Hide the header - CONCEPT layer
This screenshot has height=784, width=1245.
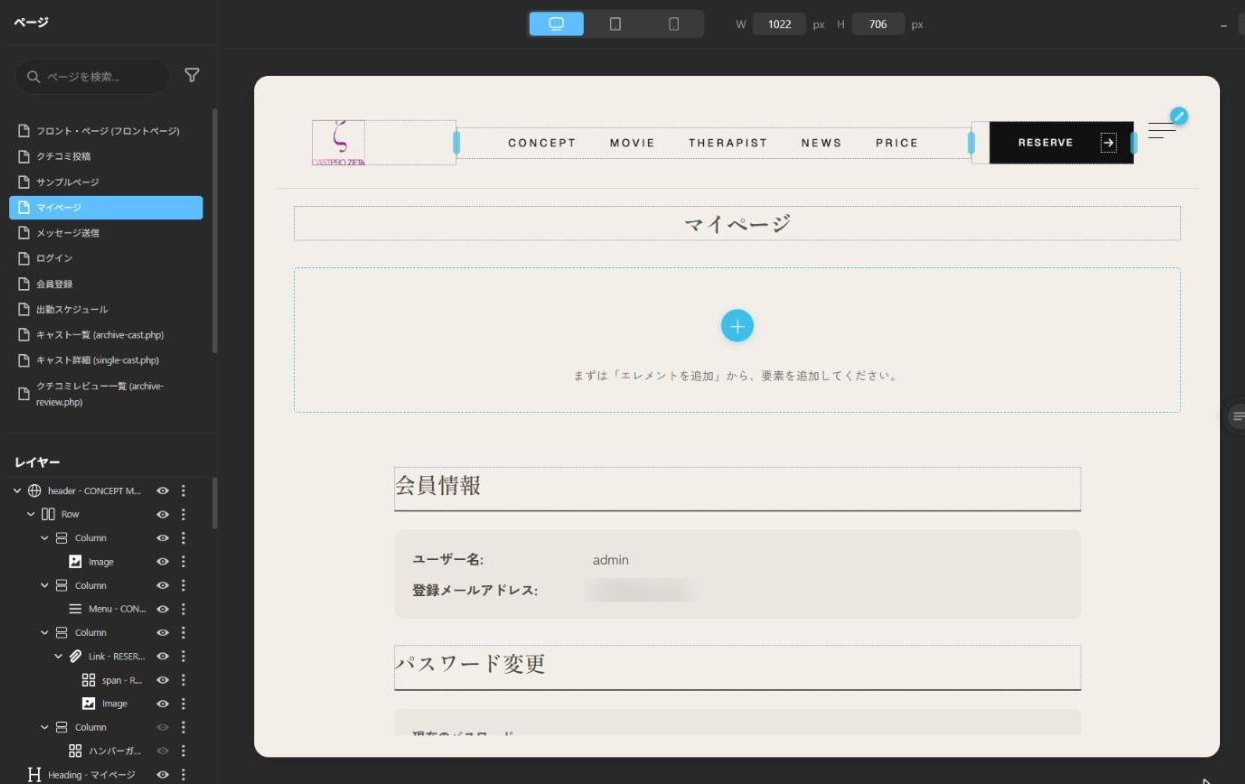point(163,491)
